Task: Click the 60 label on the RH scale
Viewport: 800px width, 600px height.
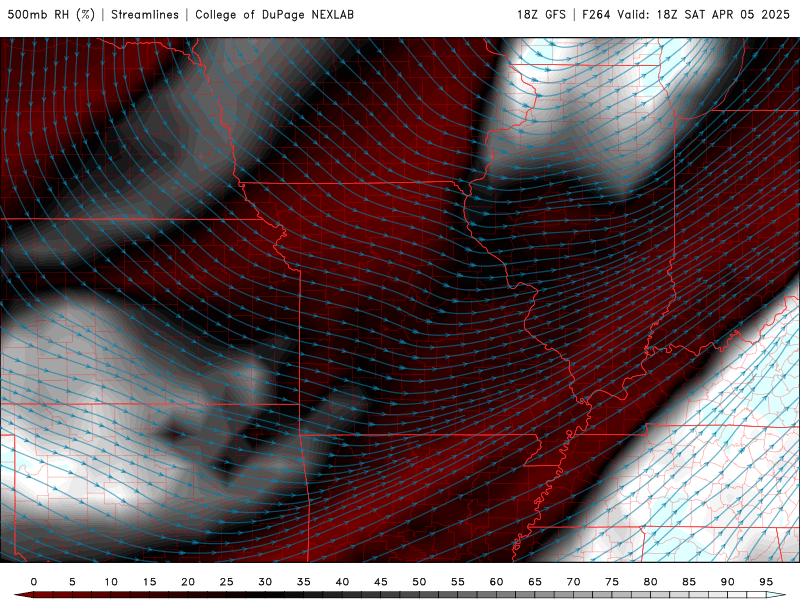Action: 496,582
